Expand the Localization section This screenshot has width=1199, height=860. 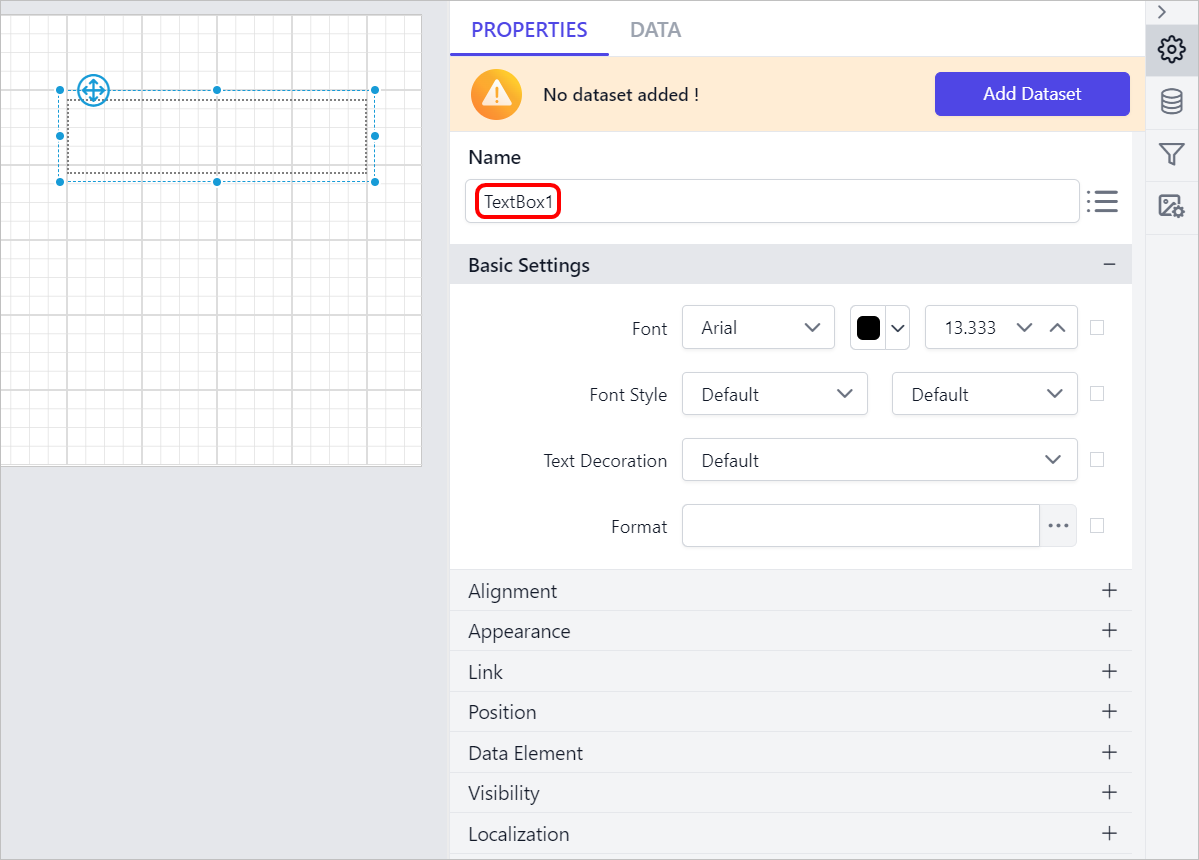(x=791, y=834)
